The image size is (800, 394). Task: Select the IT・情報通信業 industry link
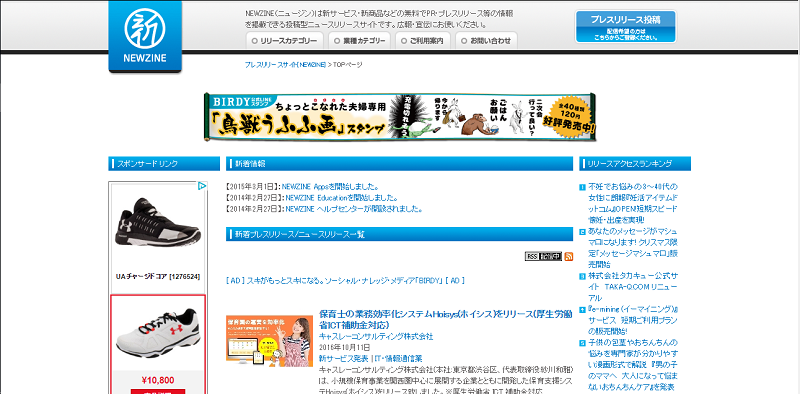[399, 358]
